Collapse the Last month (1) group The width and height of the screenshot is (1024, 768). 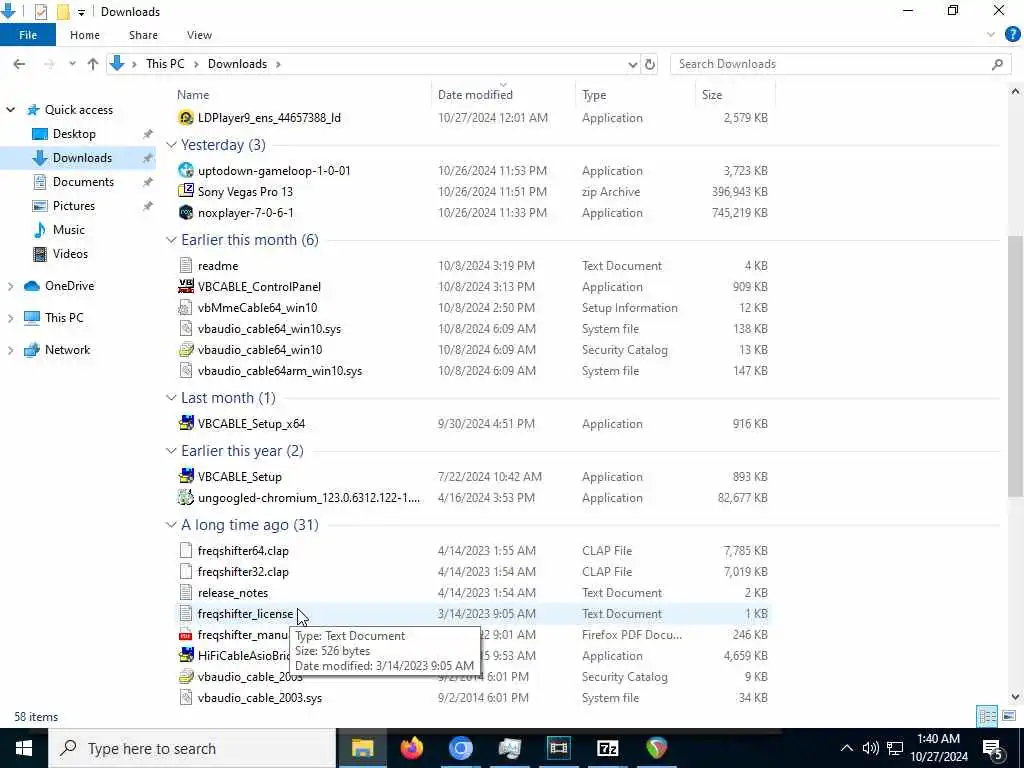[x=171, y=398]
